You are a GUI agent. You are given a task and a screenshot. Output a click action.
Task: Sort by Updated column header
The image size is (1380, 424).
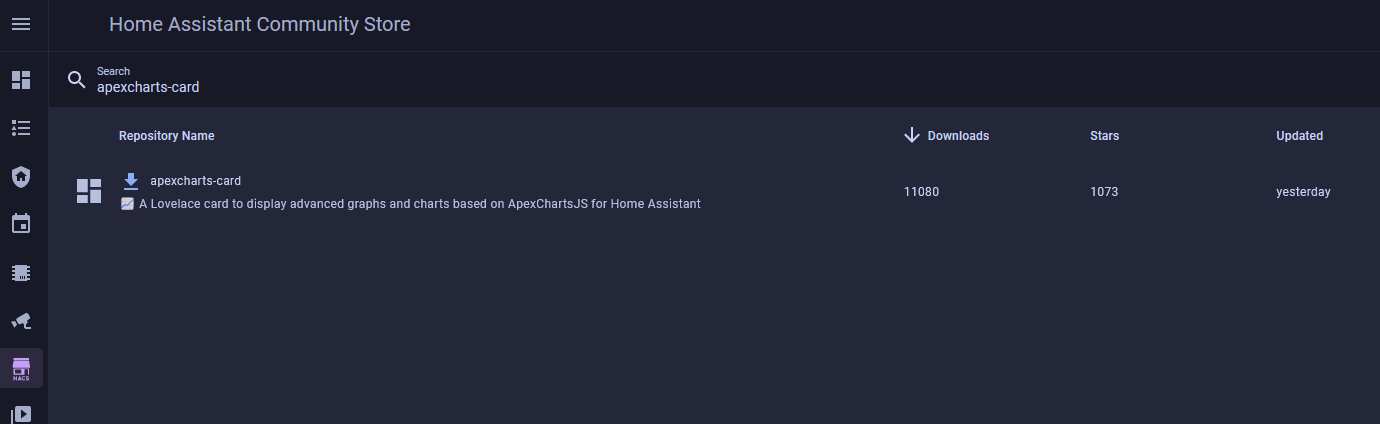1299,136
